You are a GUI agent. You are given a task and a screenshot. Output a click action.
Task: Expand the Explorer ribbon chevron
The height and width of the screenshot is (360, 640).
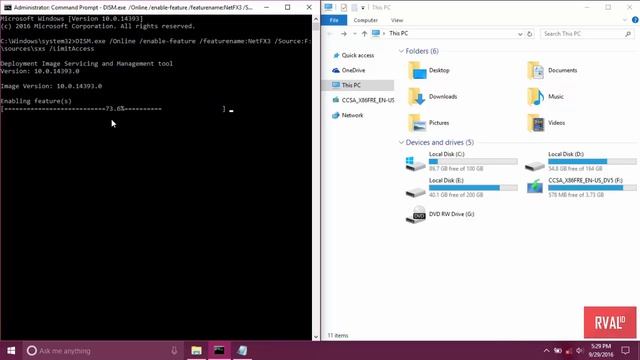[x=625, y=20]
